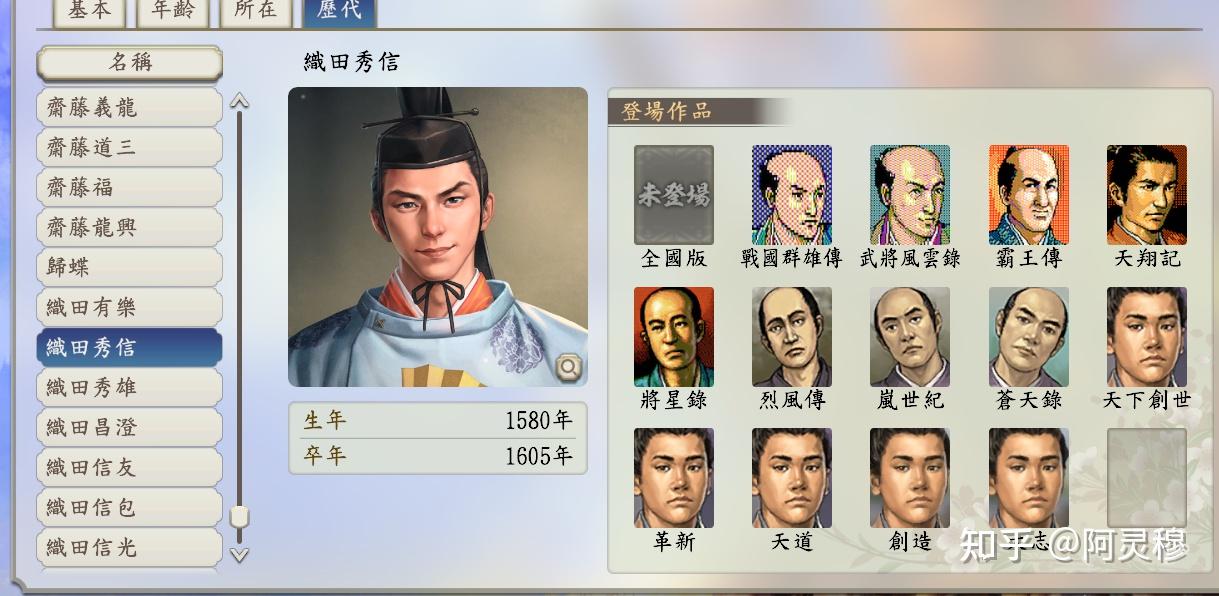Choose the 霸王傳 portrait
Screen dimensions: 1219x596
point(1029,195)
